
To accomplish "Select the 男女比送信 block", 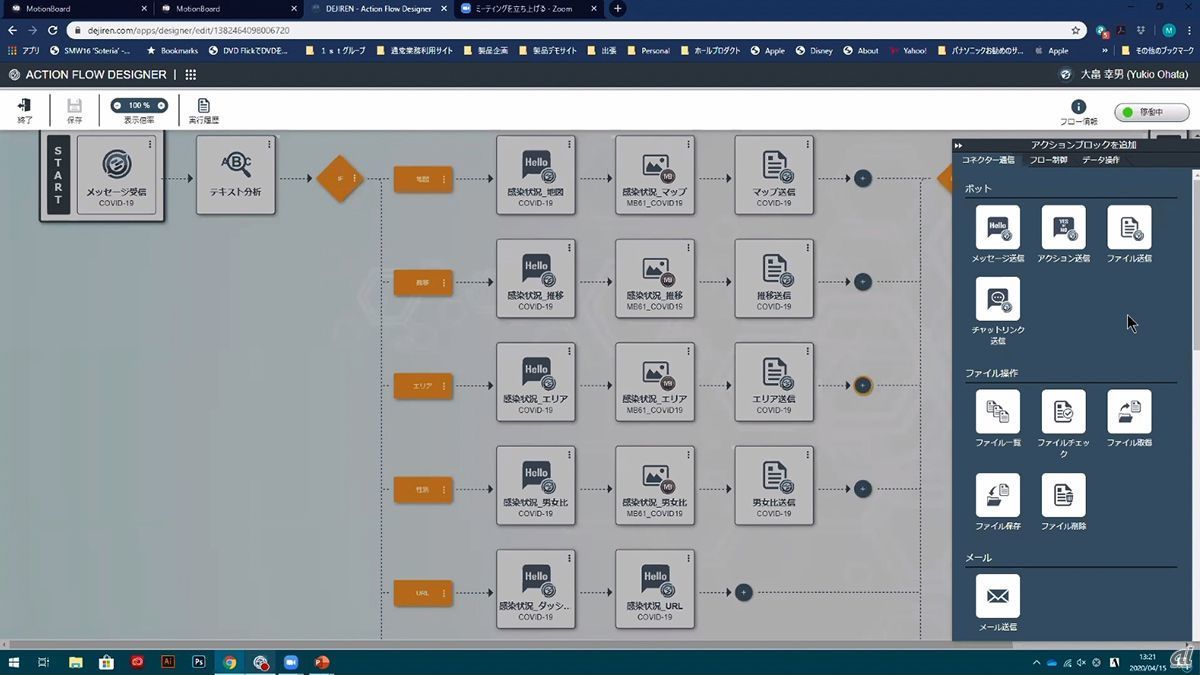I will pyautogui.click(x=774, y=485).
